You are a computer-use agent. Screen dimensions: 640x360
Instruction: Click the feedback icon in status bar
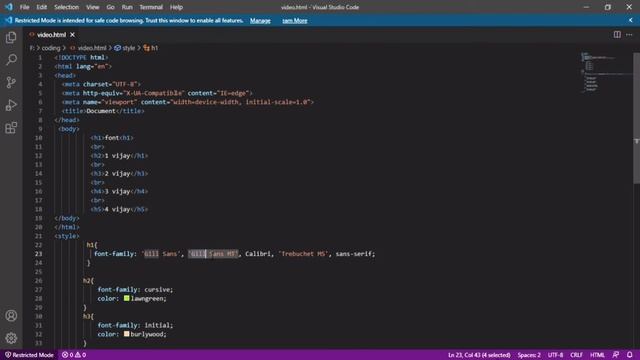click(x=616, y=355)
